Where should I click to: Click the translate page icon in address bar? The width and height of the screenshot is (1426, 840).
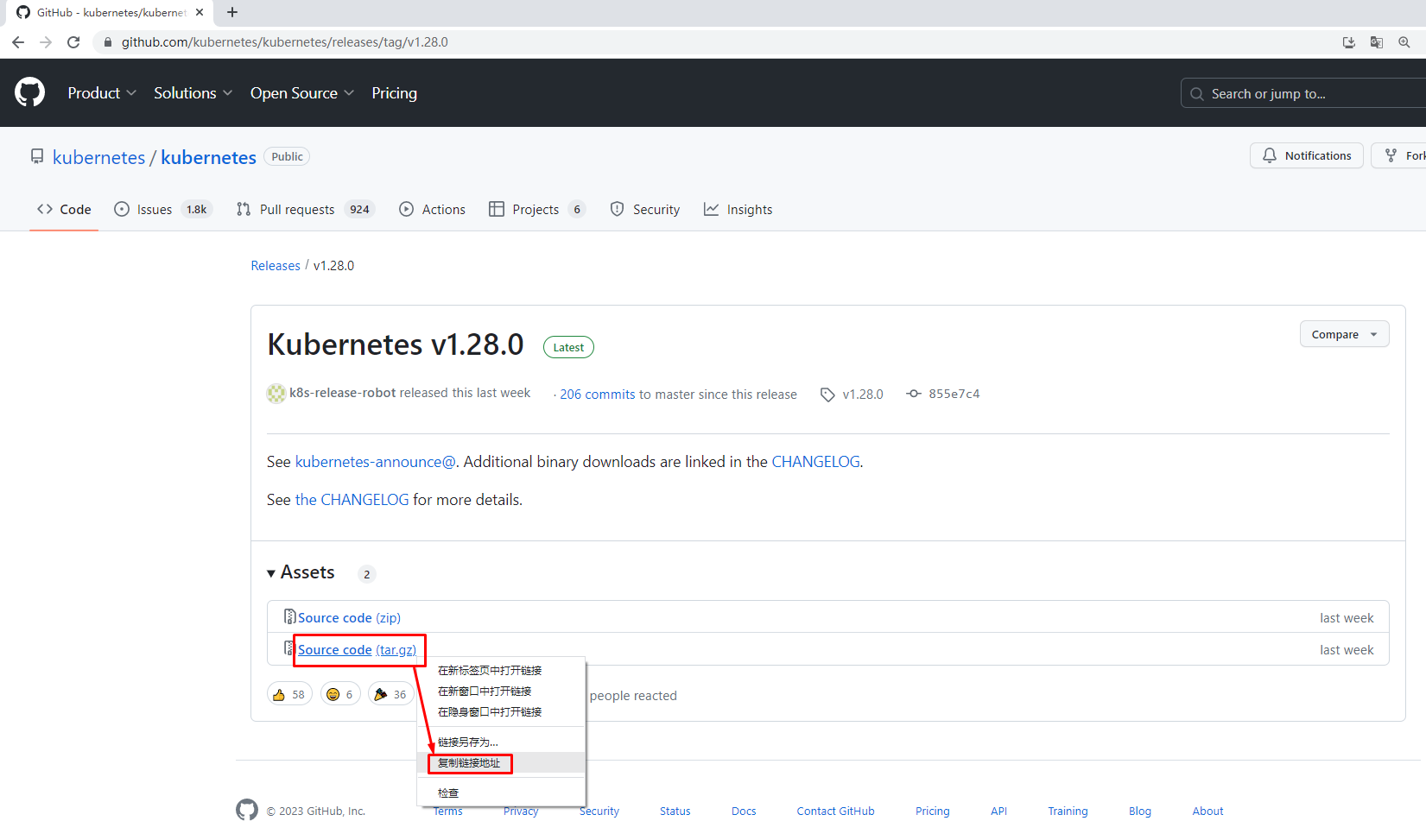point(1377,42)
